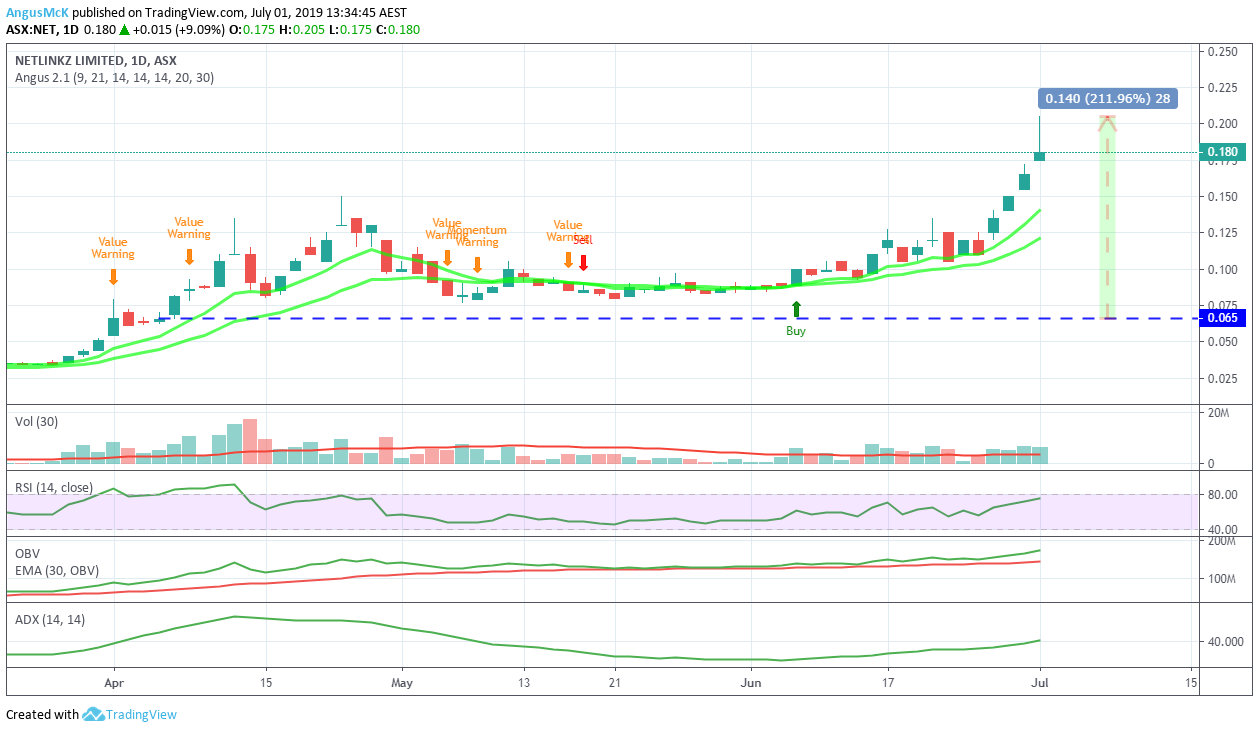Image resolution: width=1259 pixels, height=732 pixels.
Task: Select the ASX:NET, 1D symbol text
Action: (x=42, y=29)
